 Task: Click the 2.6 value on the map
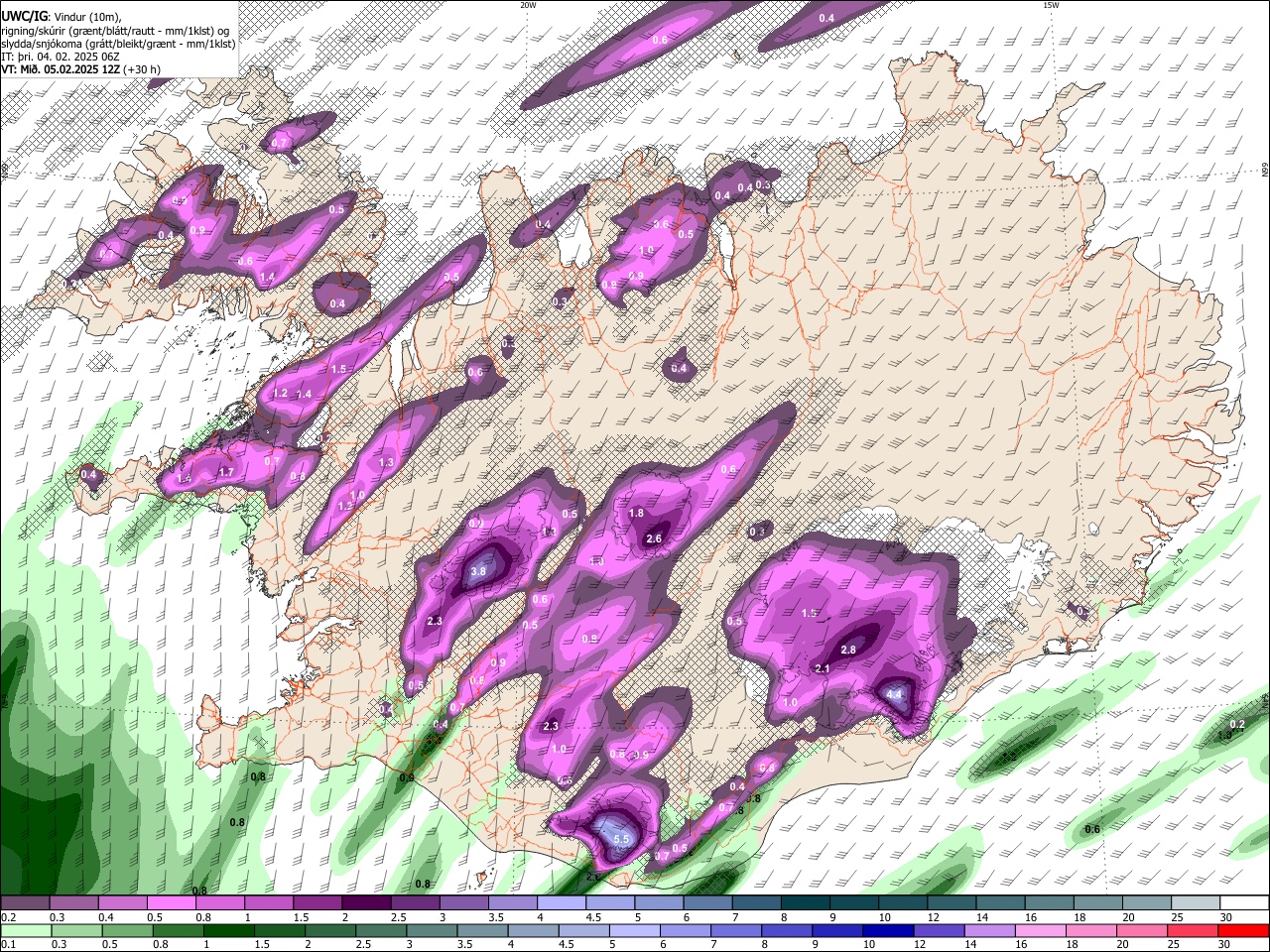(x=654, y=539)
